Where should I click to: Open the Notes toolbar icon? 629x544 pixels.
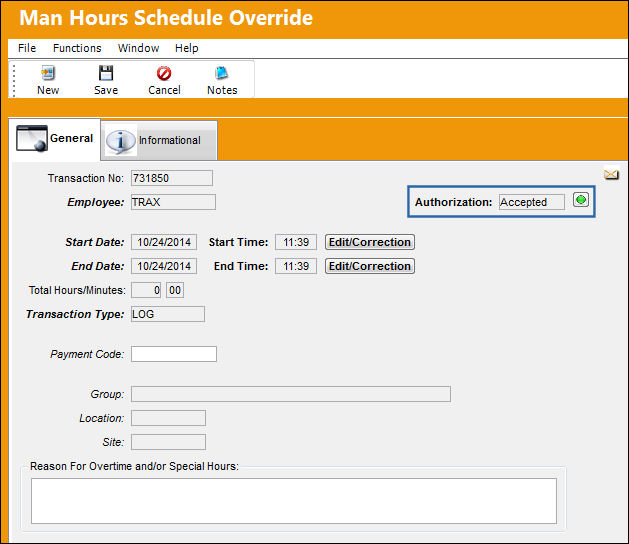coord(221,73)
